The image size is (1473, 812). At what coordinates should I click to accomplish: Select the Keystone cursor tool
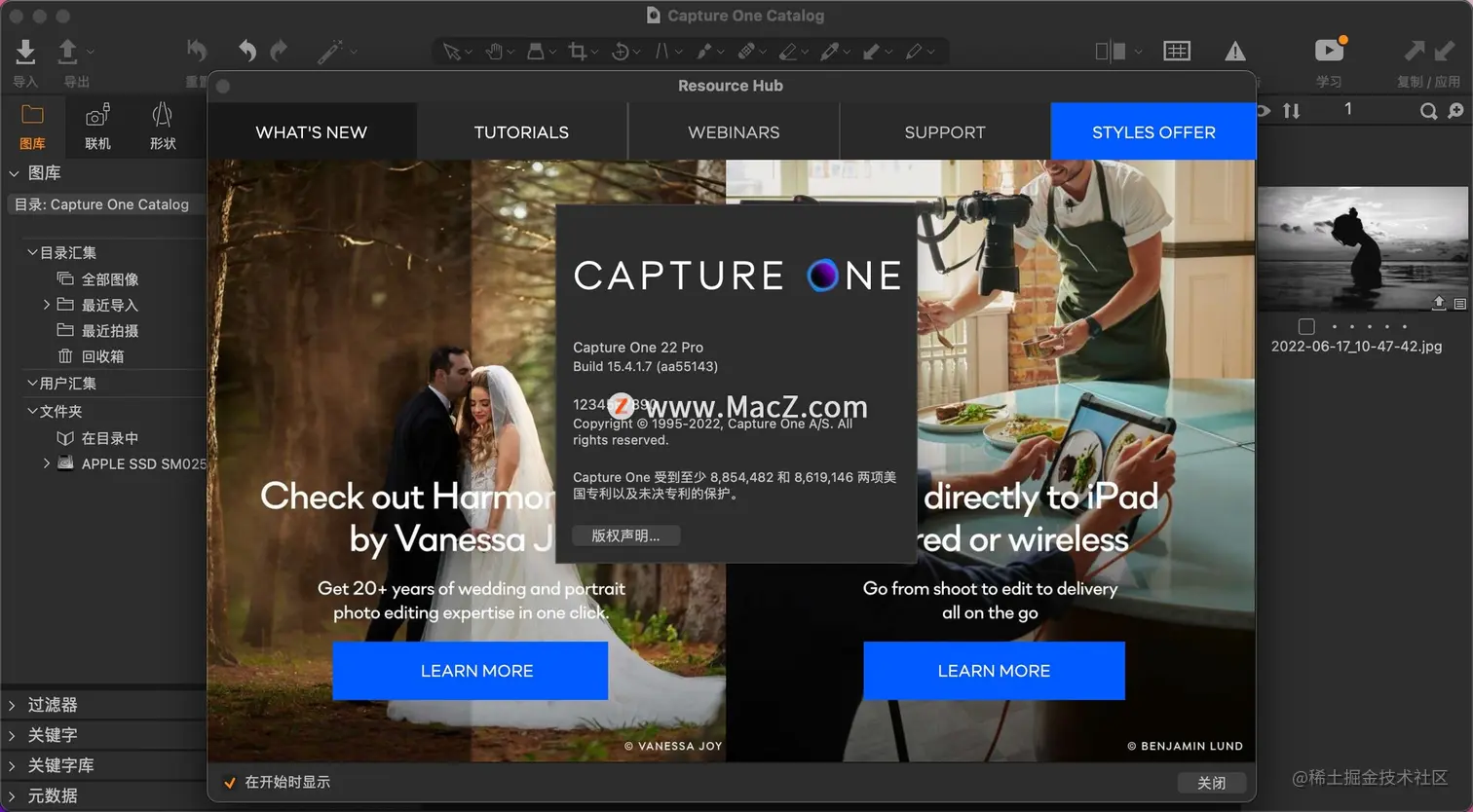click(662, 51)
